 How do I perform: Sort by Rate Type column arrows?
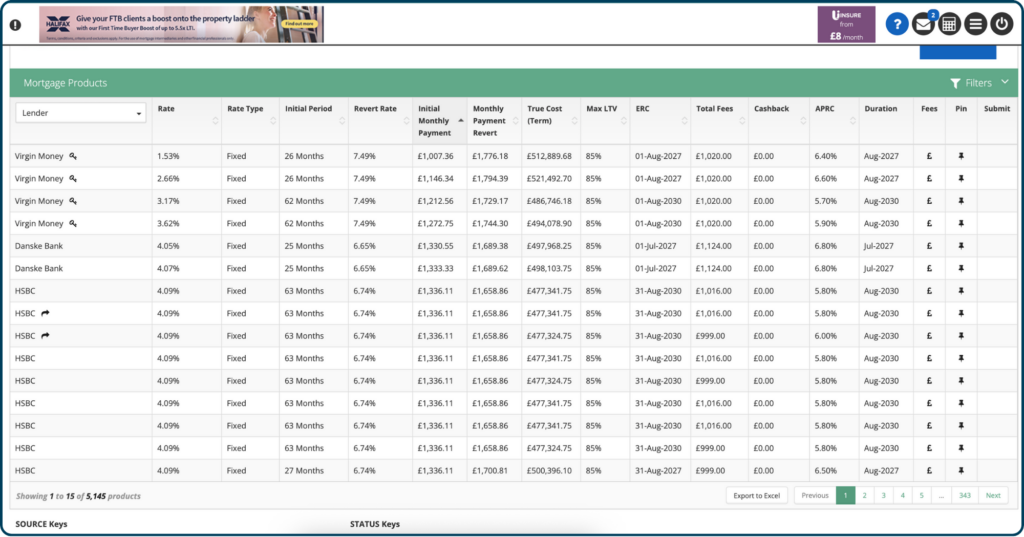coord(273,121)
